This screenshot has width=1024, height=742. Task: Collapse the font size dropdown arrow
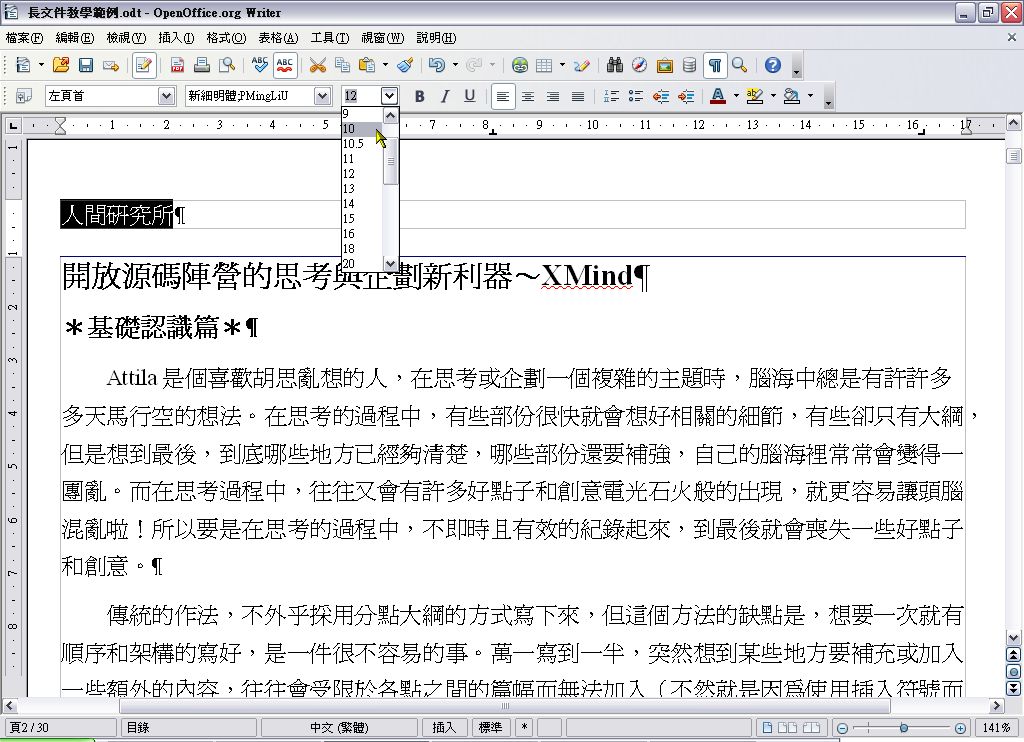tap(389, 97)
